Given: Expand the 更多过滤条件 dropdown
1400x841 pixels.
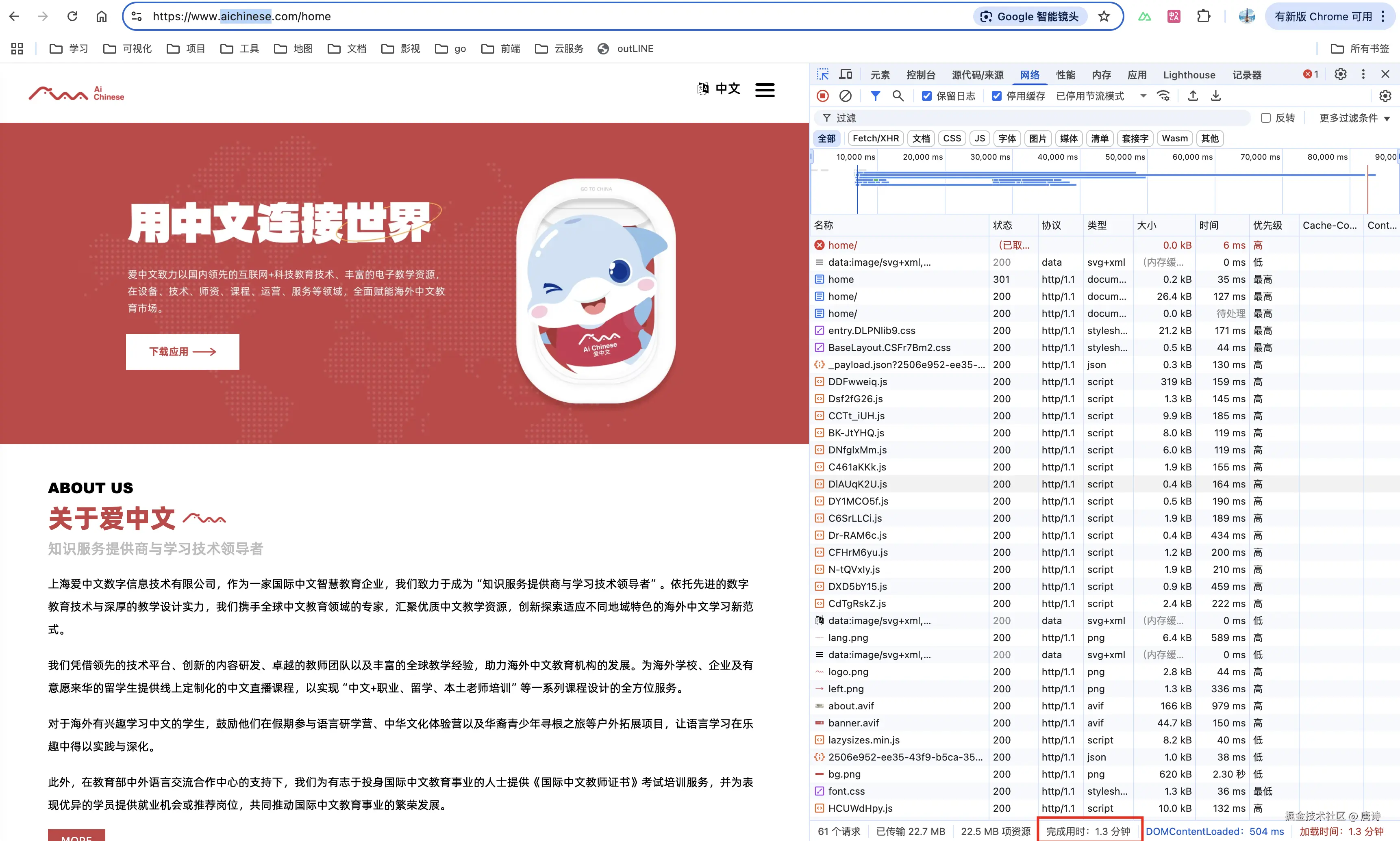Looking at the screenshot, I should [x=1354, y=118].
